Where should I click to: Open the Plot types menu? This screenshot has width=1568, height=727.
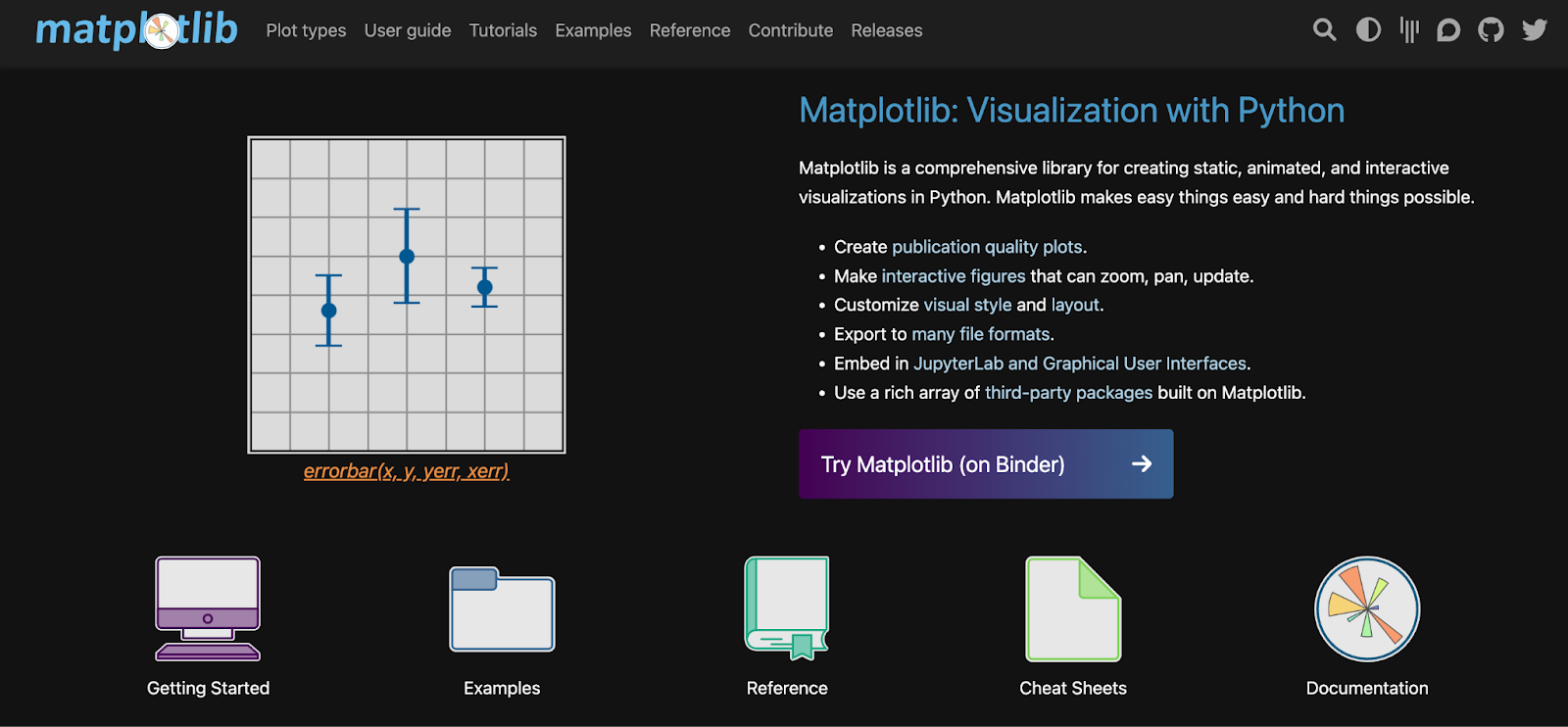pos(306,30)
